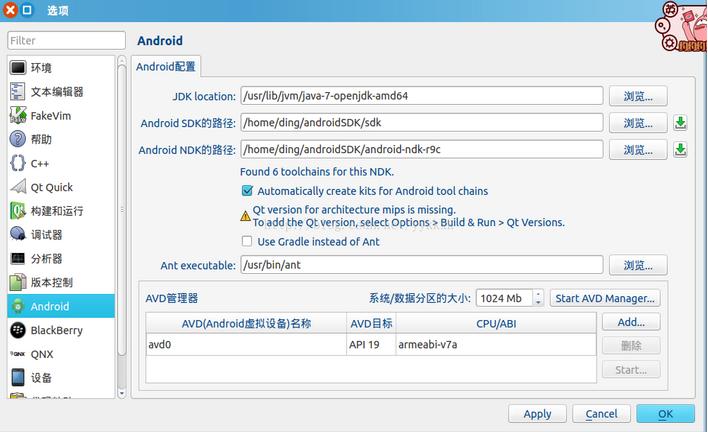Sort by CPU/ABI column header
Screen dimensions: 708x432
(496, 323)
